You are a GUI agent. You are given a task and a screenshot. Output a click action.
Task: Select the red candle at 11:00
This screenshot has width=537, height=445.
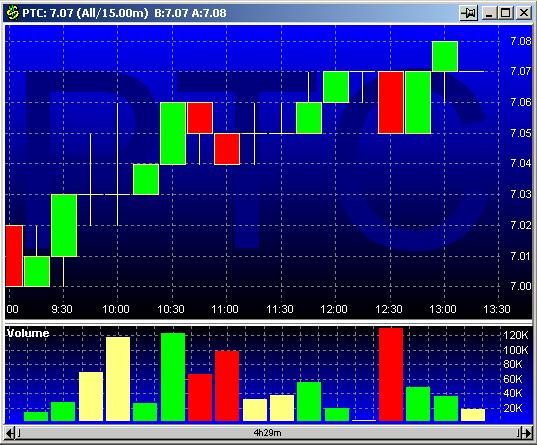point(227,149)
